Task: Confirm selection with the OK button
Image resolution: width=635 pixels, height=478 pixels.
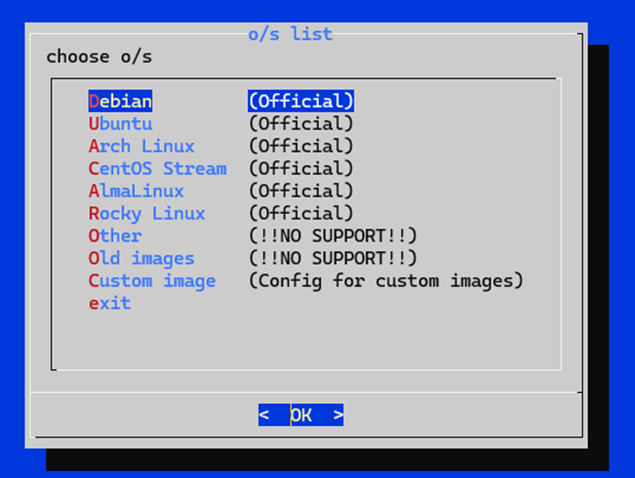Action: click(301, 415)
